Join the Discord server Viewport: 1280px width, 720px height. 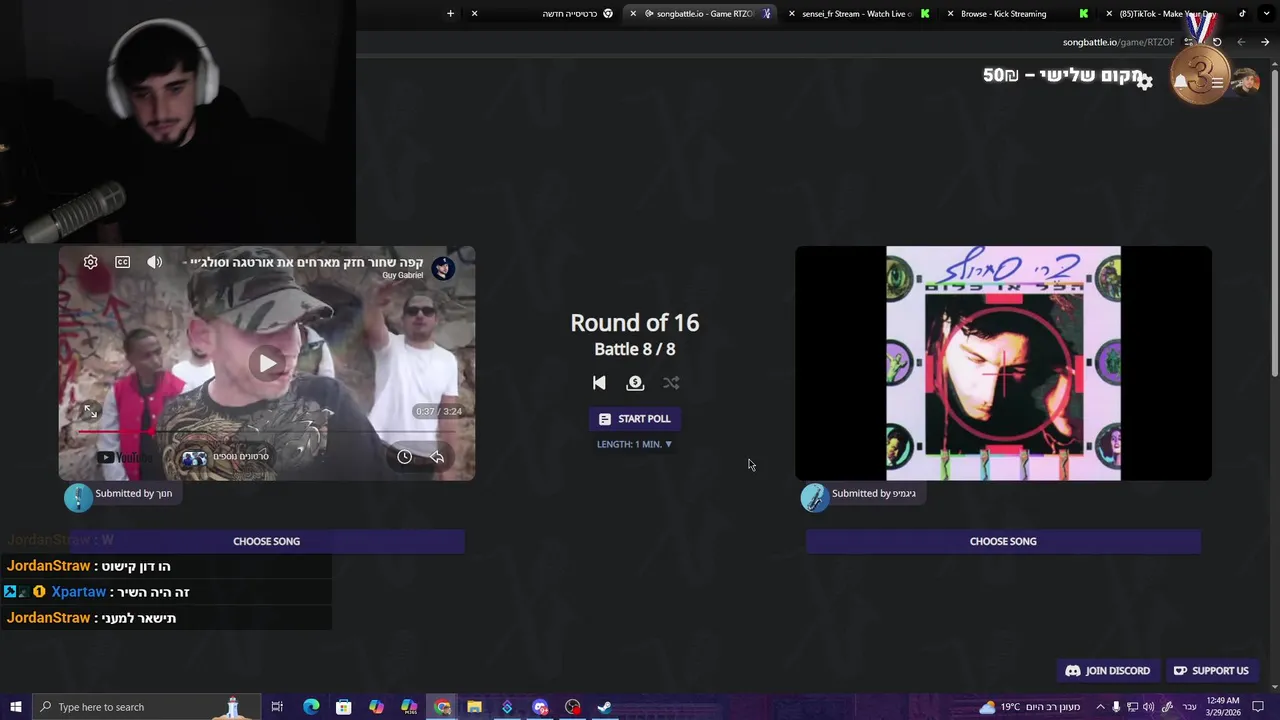1108,671
